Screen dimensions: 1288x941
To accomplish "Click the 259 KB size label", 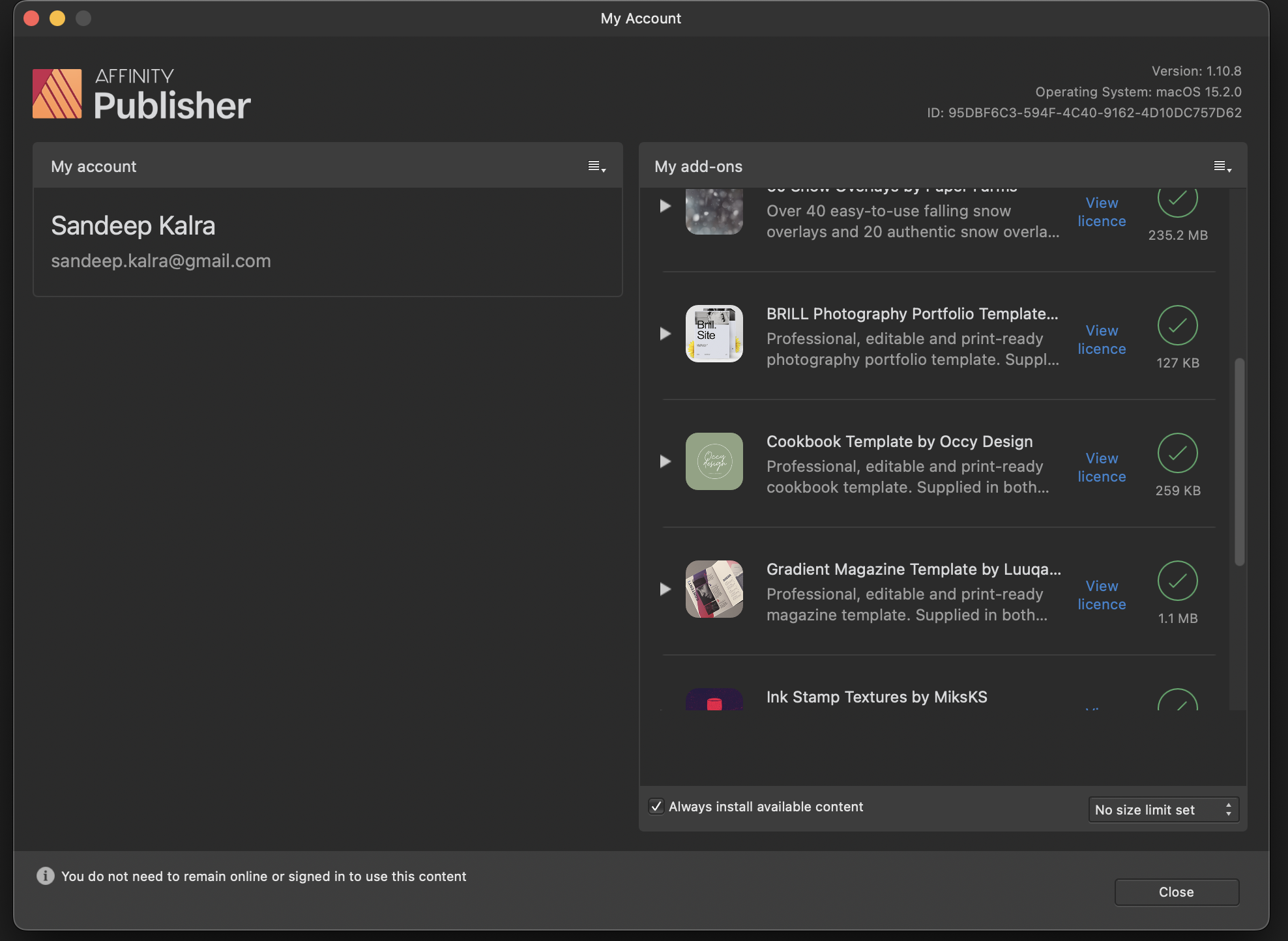I will coord(1178,490).
